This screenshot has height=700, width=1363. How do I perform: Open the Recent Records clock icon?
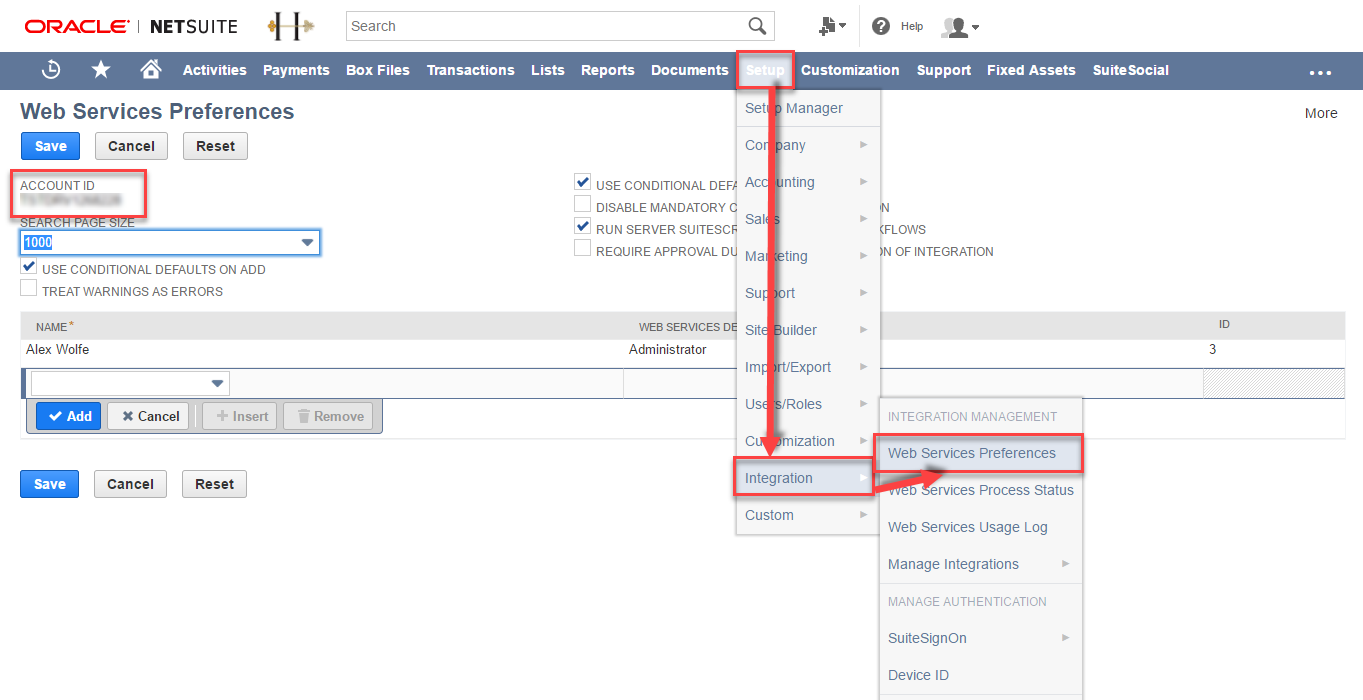50,70
